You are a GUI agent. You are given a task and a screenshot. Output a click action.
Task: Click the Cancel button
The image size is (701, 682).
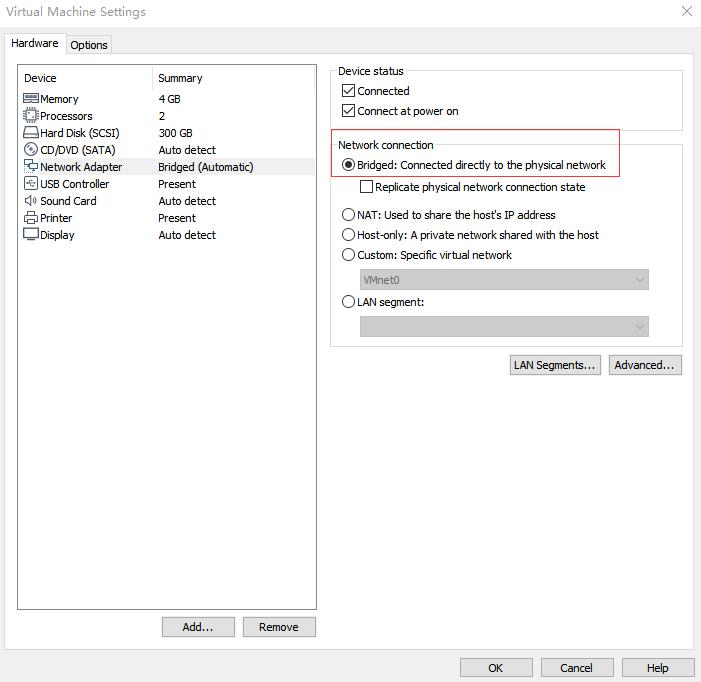tap(577, 668)
